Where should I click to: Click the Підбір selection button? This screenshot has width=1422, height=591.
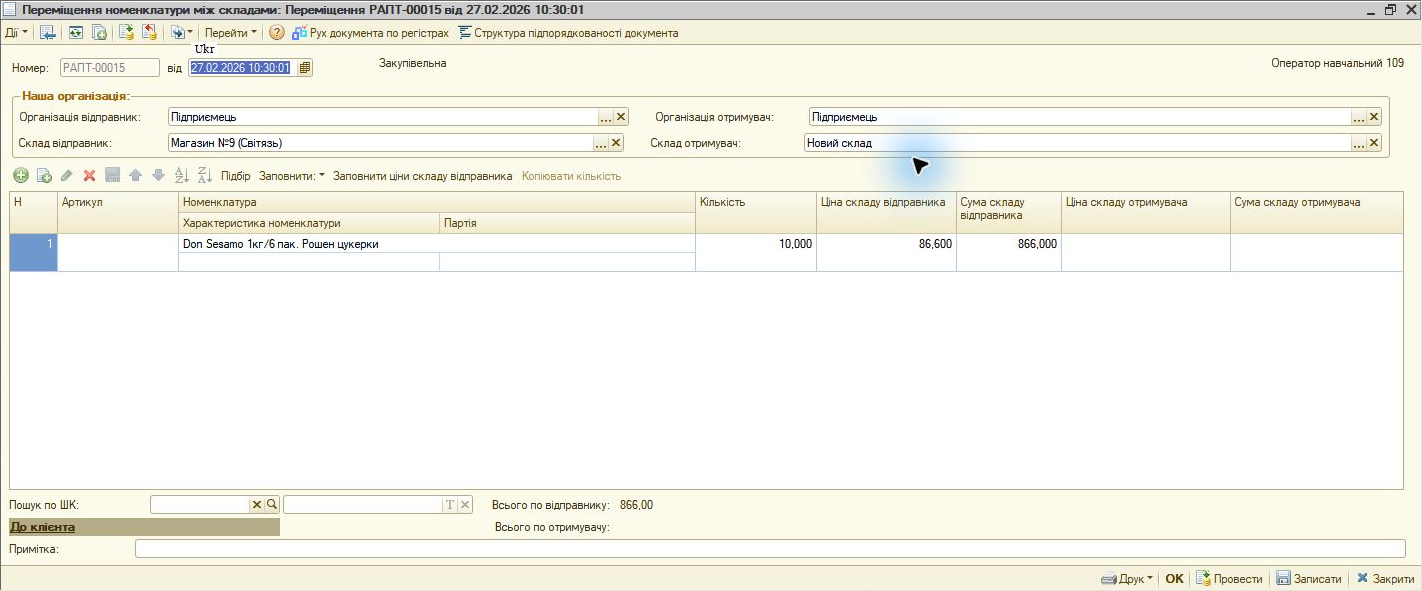point(236,176)
